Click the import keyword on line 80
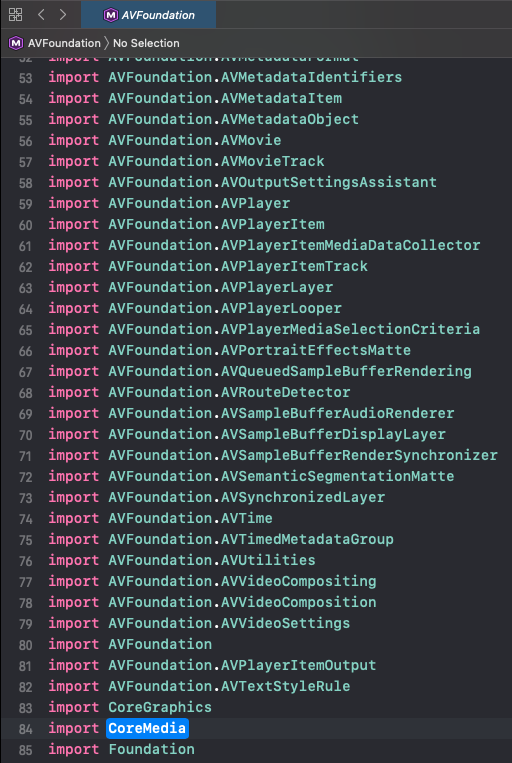The image size is (512, 763). pyautogui.click(x=73, y=644)
